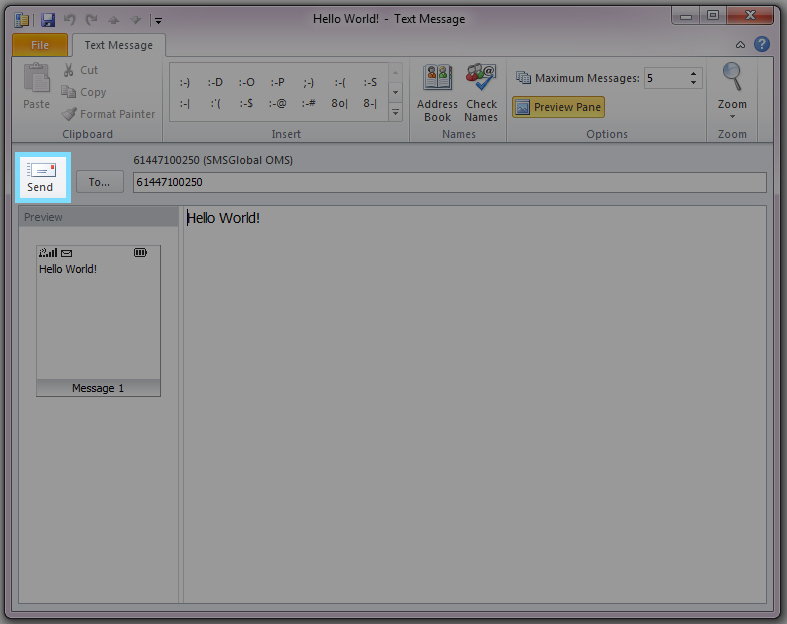
Task: Click the To... recipient button
Action: pos(99,182)
